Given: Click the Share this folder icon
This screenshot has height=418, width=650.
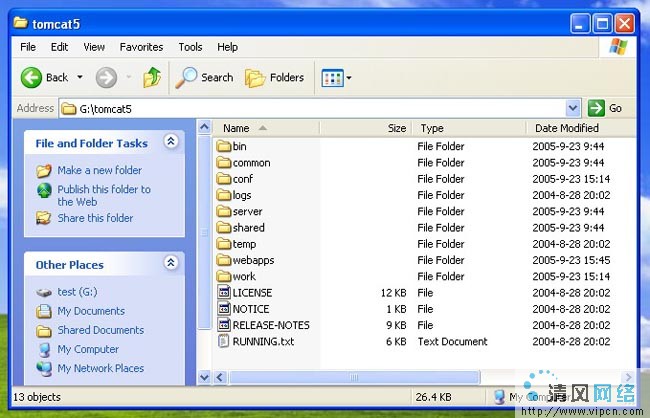Looking at the screenshot, I should pyautogui.click(x=44, y=218).
